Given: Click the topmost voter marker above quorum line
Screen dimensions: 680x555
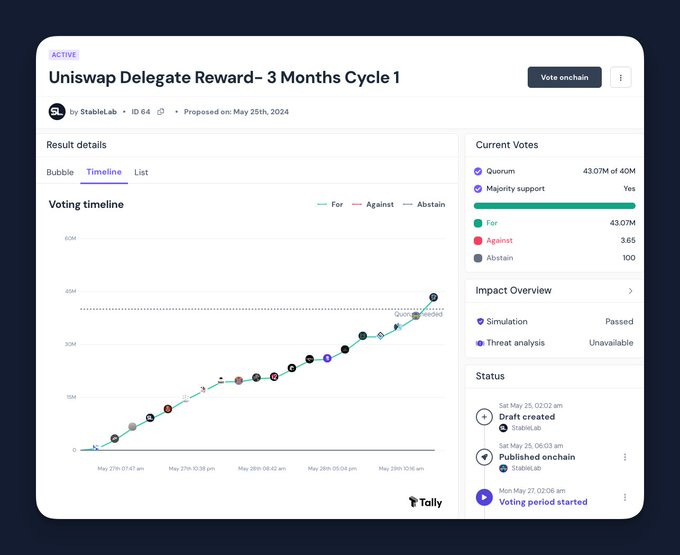Looking at the screenshot, I should pos(433,297).
